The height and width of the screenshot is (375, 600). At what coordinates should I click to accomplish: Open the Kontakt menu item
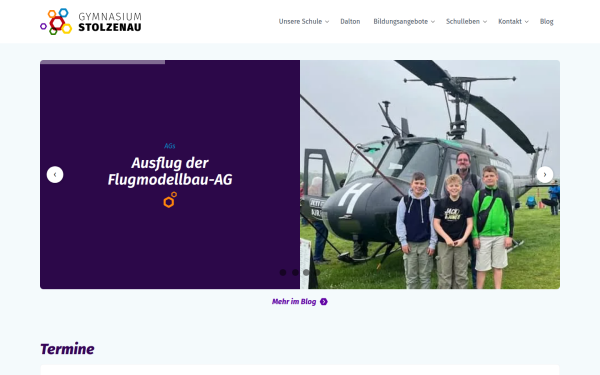[510, 21]
